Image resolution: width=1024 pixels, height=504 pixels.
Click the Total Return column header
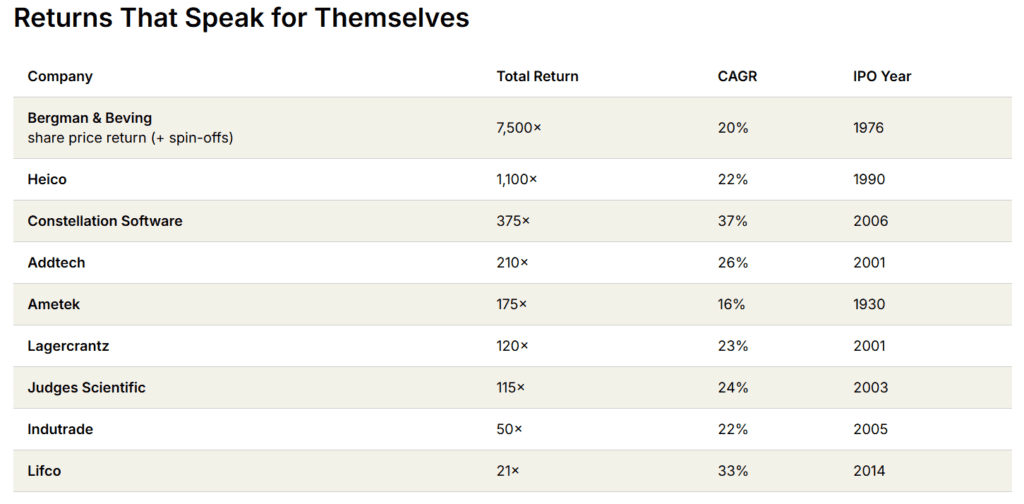pyautogui.click(x=537, y=77)
